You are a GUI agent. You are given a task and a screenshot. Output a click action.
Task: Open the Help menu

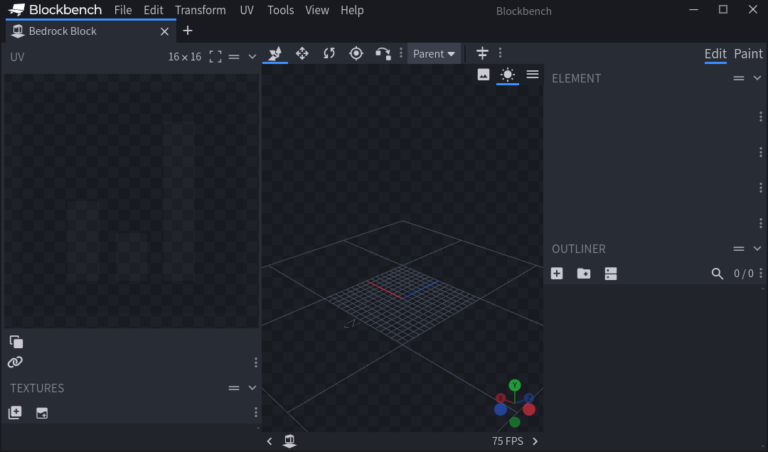pos(352,10)
